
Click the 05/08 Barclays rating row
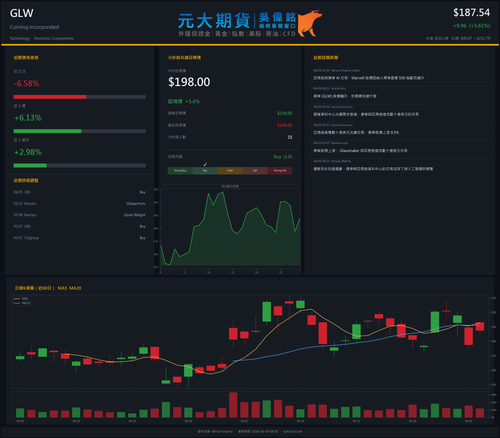(x=80, y=215)
